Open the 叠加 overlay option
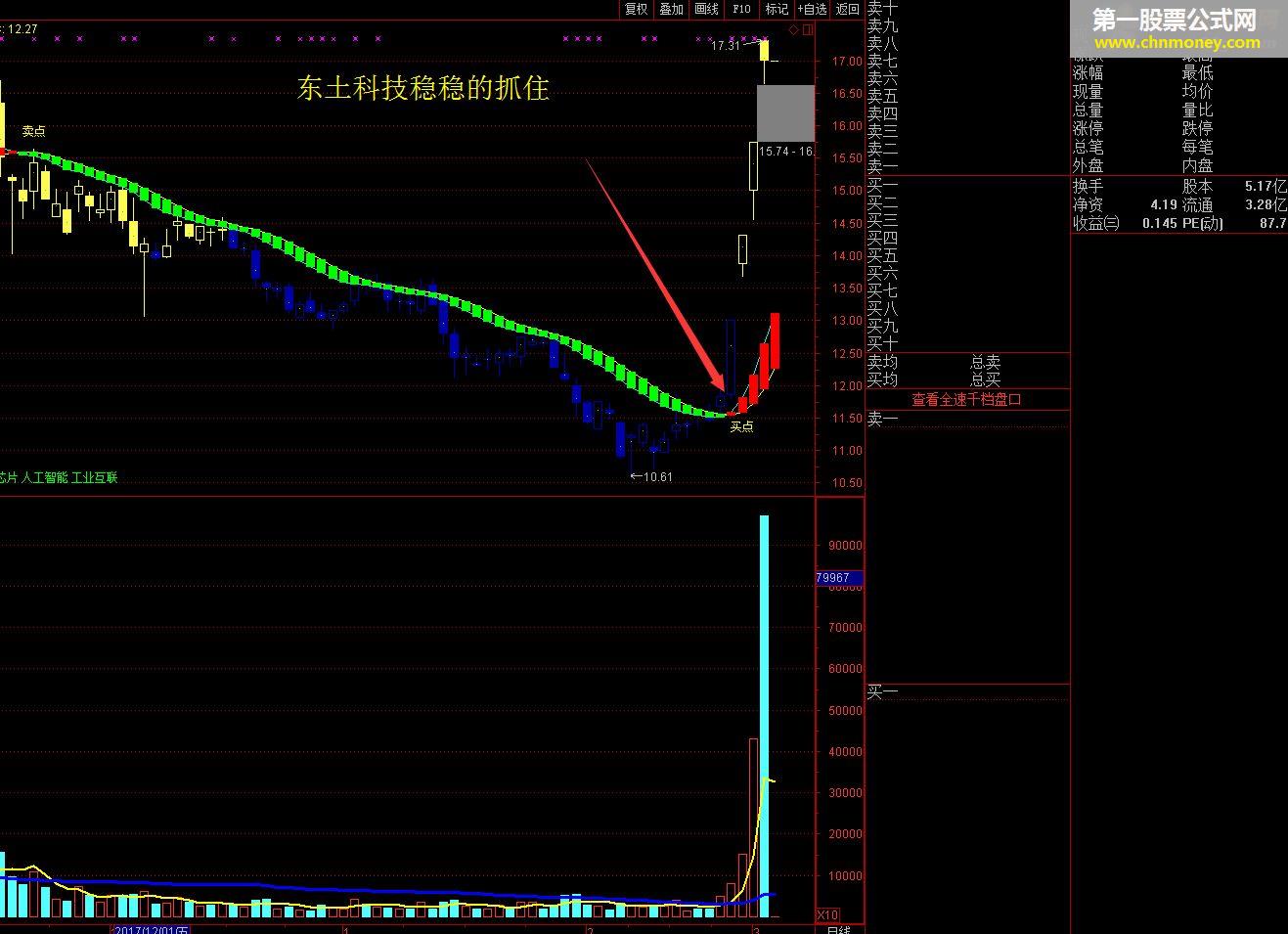 671,9
